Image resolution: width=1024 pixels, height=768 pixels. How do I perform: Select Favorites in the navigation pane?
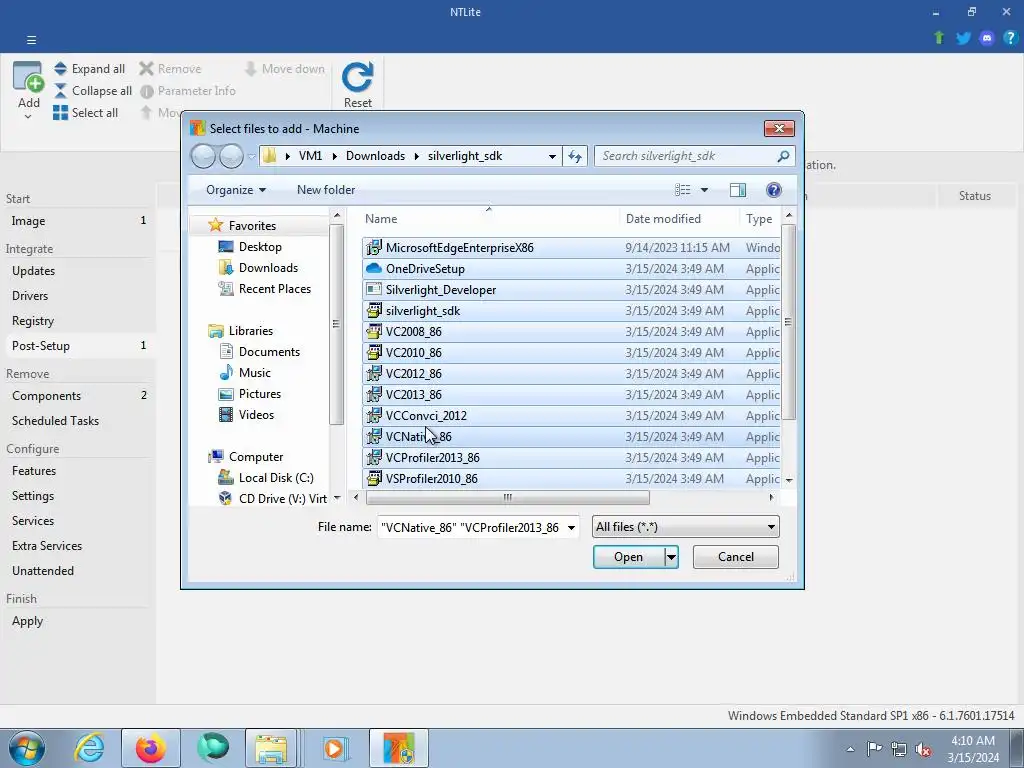point(252,225)
